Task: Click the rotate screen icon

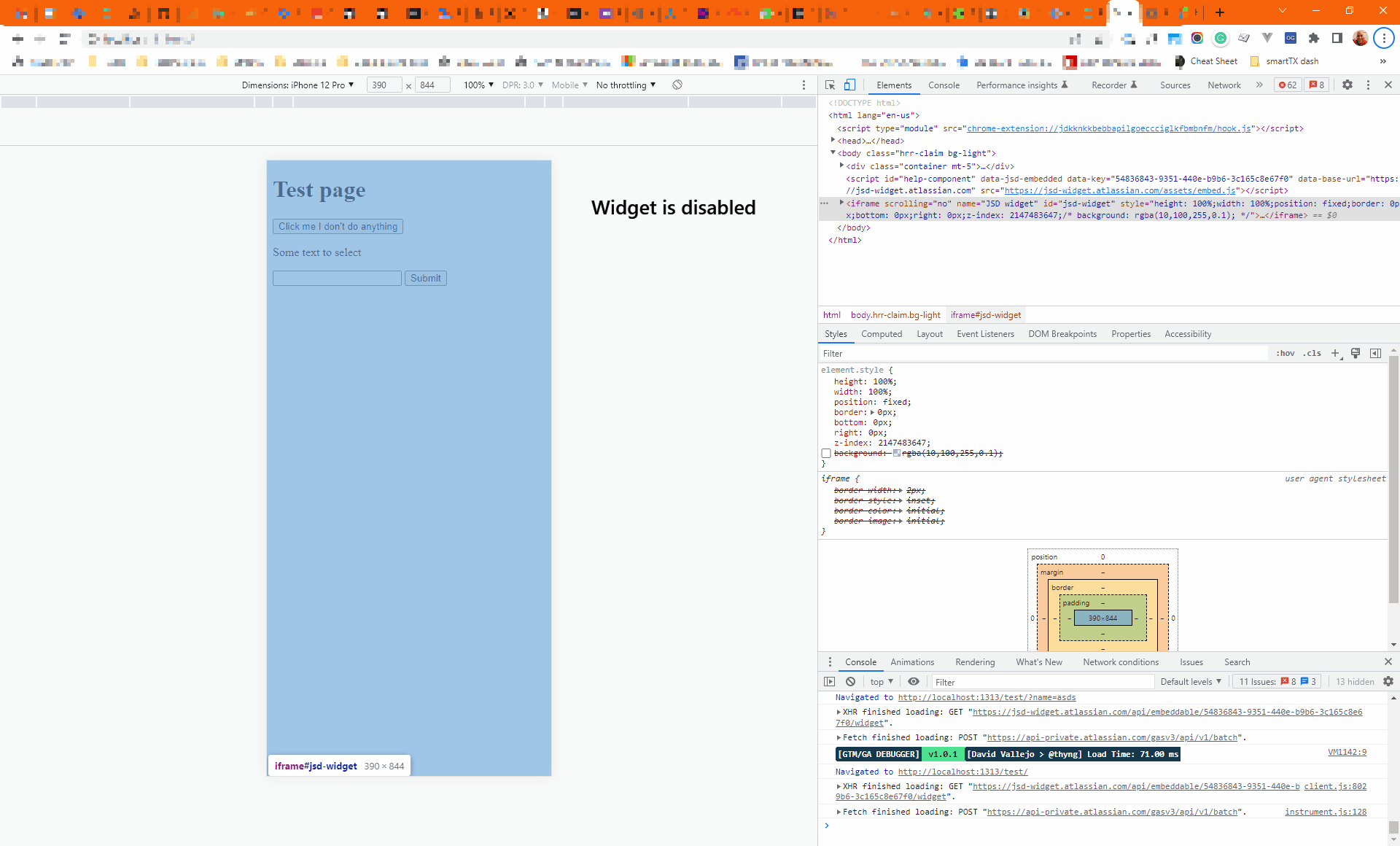Action: tap(677, 85)
